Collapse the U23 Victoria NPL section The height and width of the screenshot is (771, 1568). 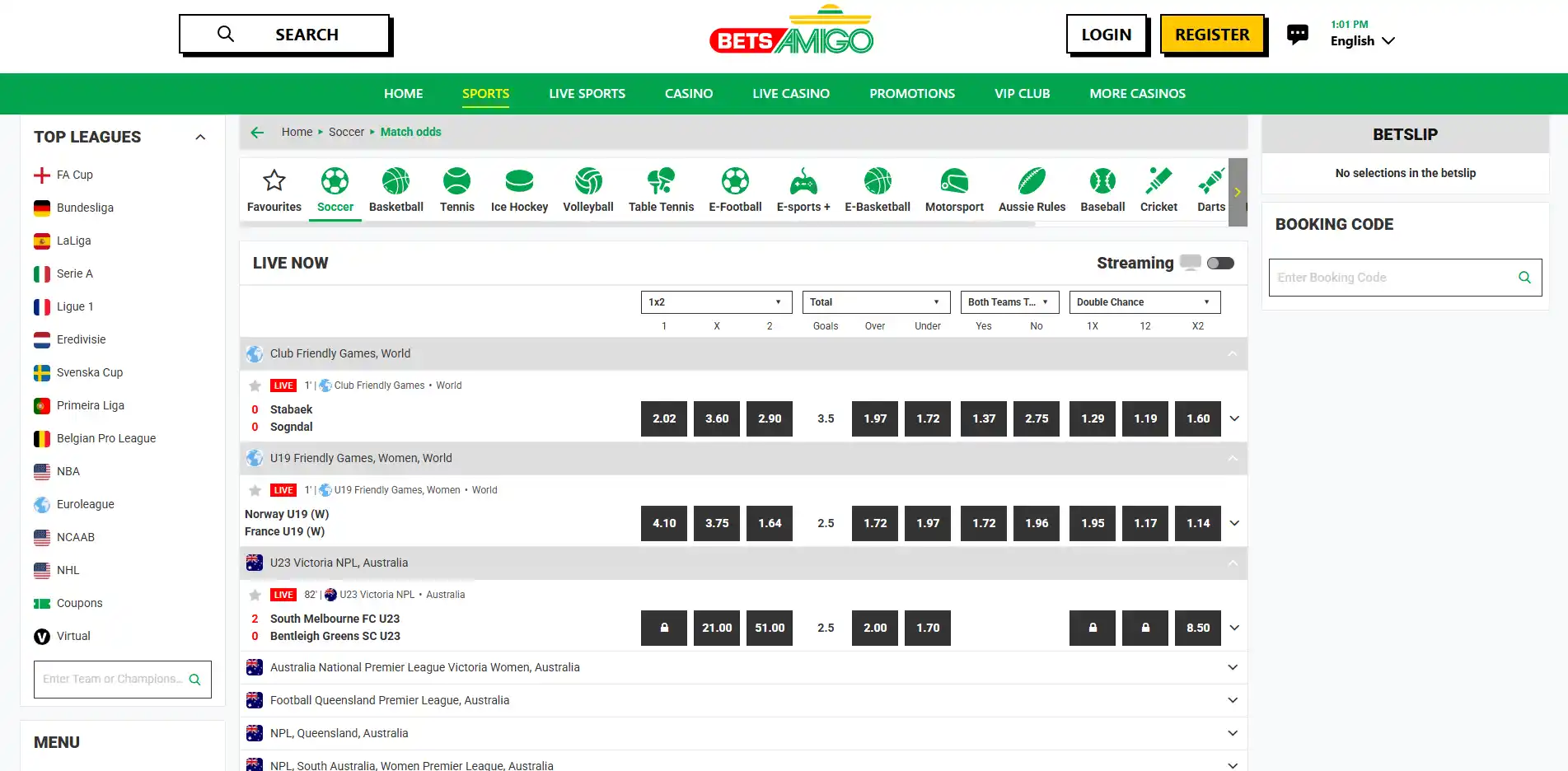tap(1233, 563)
